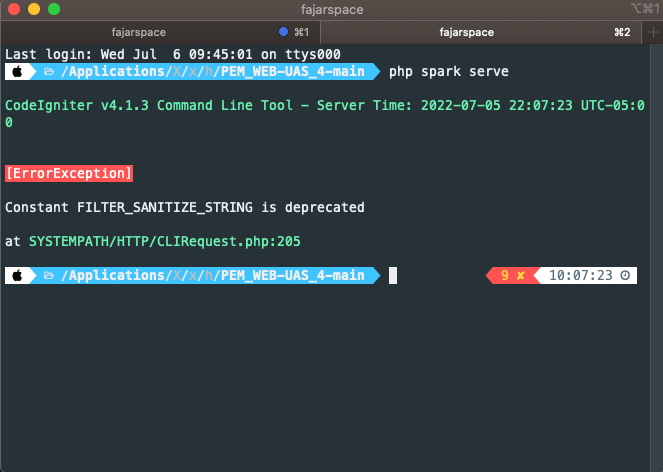
Task: Click the ⌘2 shortcut label on second tab
Action: [x=622, y=32]
